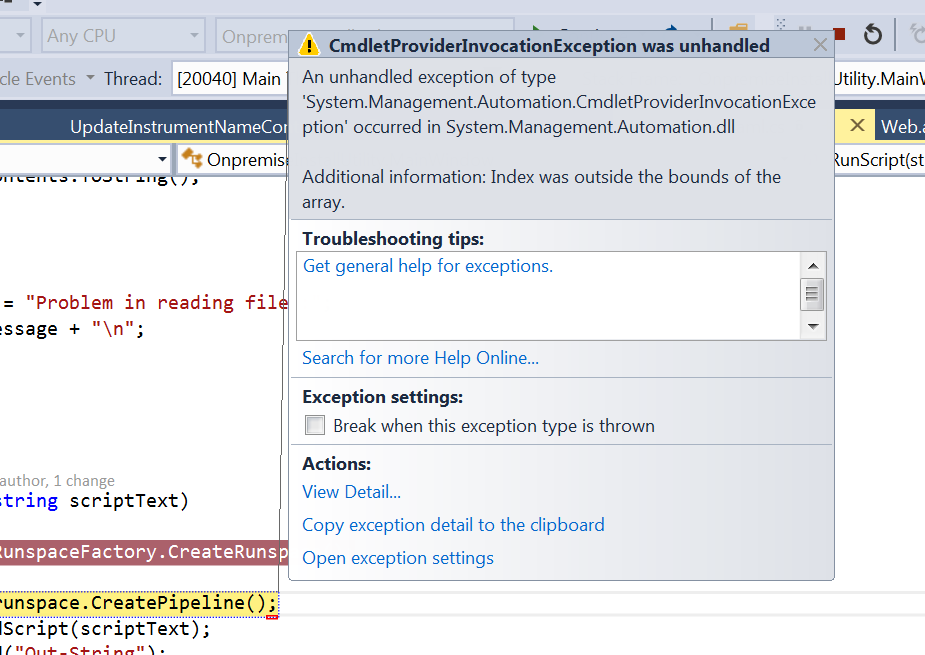Click the down arrow on the Troubleshooting tips scrollbar
Screen dimensions: 925x655
pos(813,327)
